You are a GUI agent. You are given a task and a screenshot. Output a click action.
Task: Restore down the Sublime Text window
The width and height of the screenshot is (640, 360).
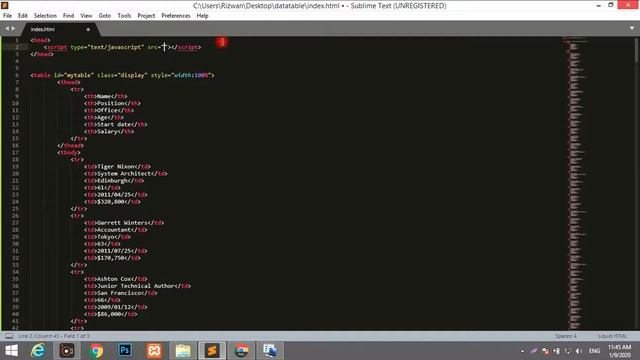tap(611, 5)
